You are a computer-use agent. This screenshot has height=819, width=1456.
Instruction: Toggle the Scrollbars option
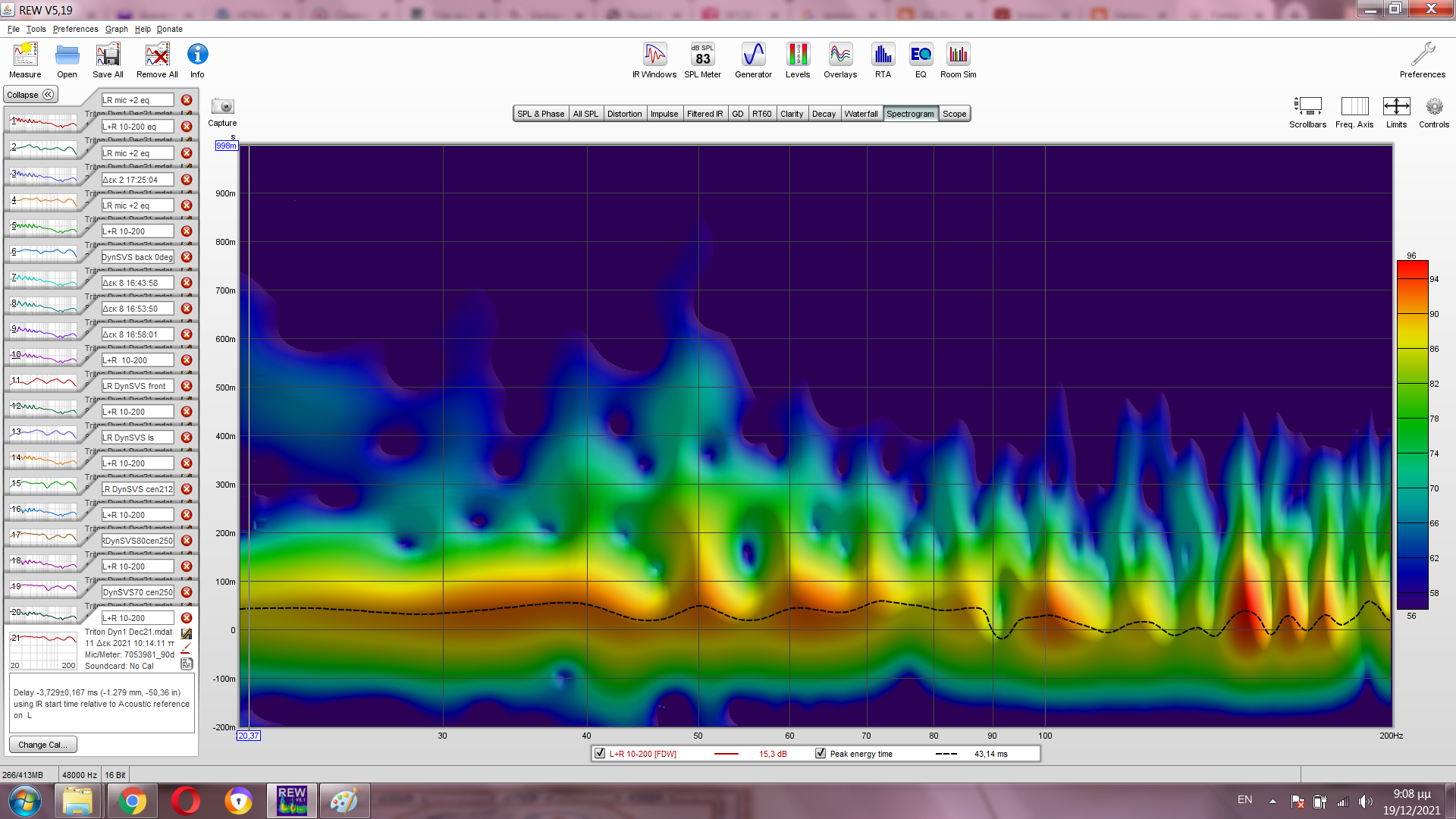point(1307,107)
